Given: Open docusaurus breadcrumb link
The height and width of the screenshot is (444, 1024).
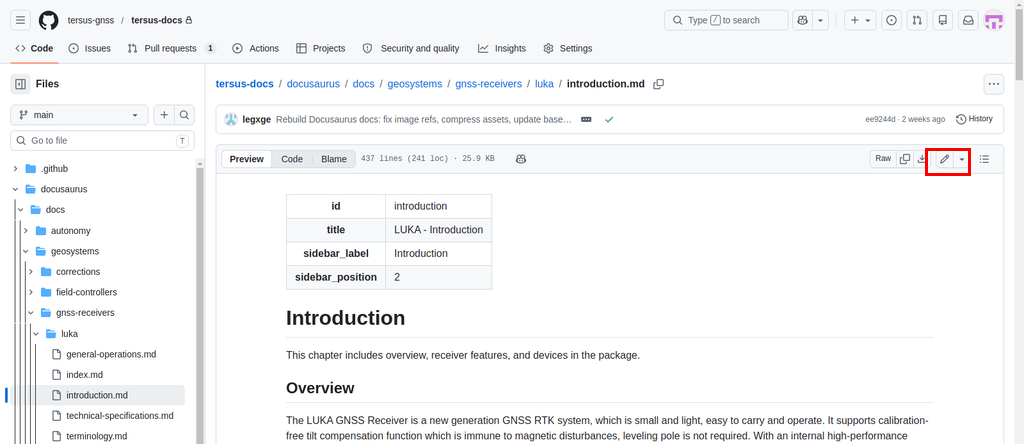Looking at the screenshot, I should [x=313, y=84].
